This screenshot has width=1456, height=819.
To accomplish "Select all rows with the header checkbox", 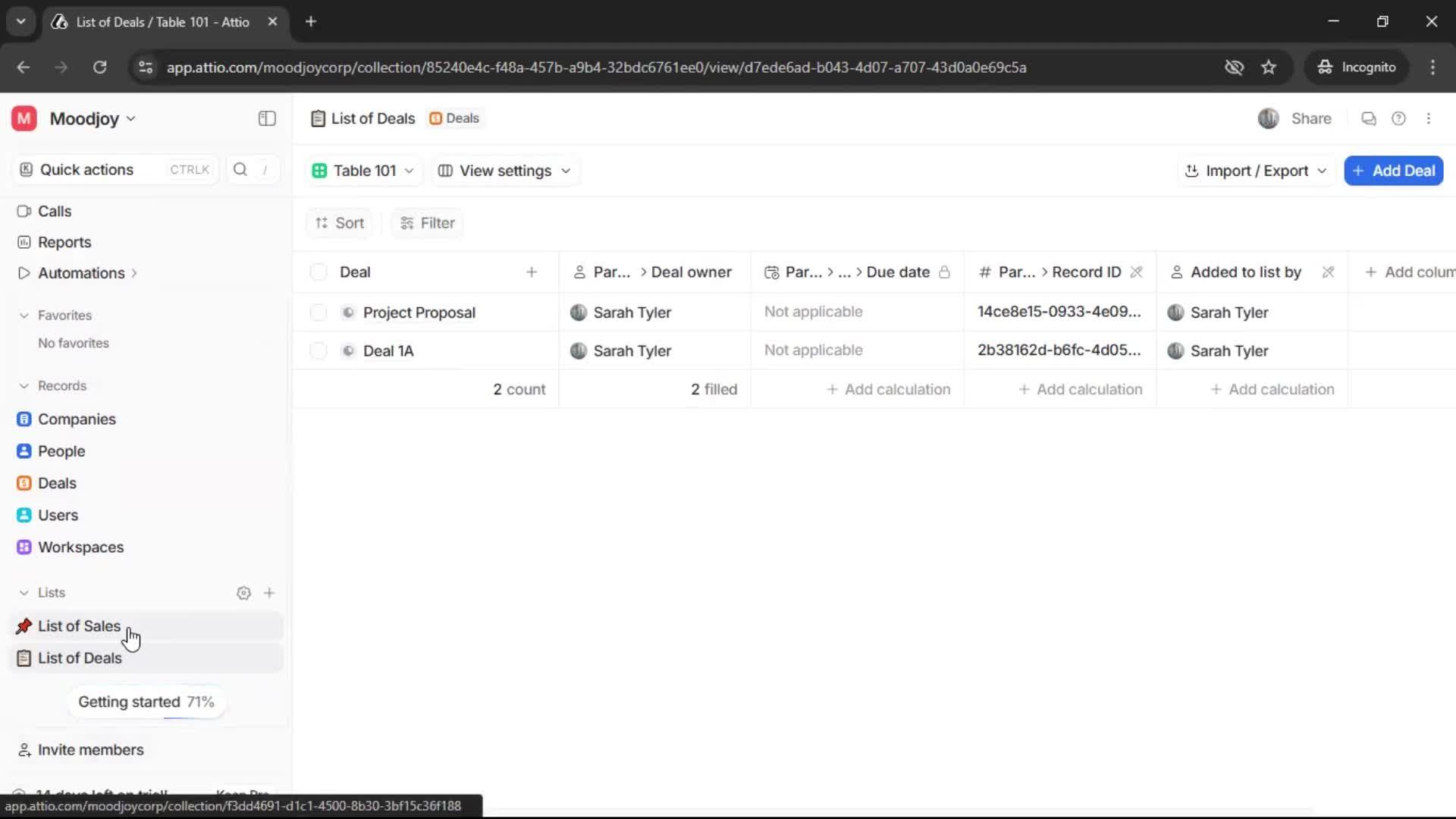I will click(x=318, y=271).
